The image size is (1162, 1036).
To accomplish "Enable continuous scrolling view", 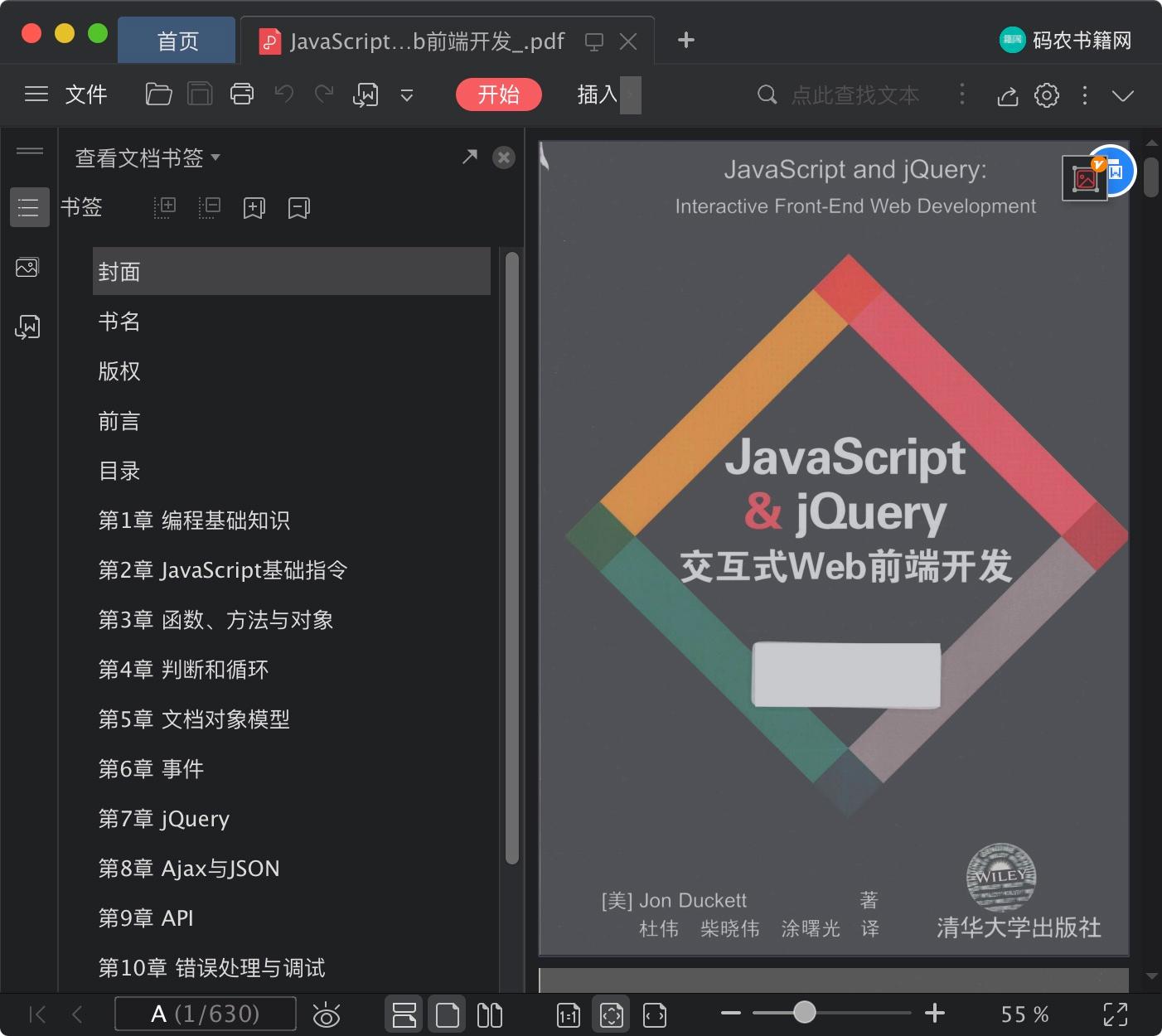I will 404,1014.
